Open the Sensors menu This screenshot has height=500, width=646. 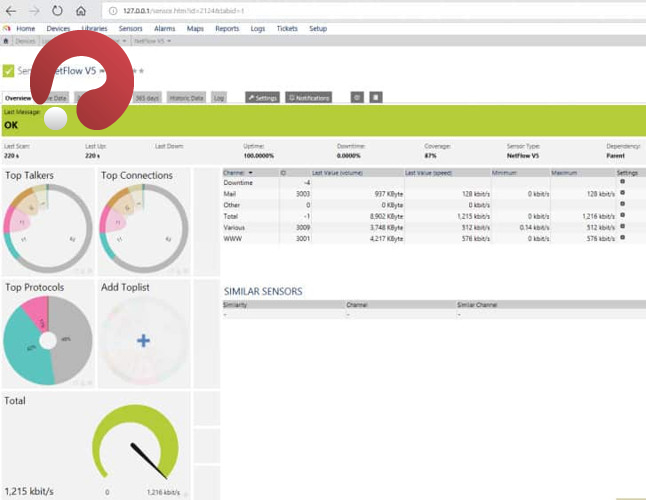(x=130, y=29)
